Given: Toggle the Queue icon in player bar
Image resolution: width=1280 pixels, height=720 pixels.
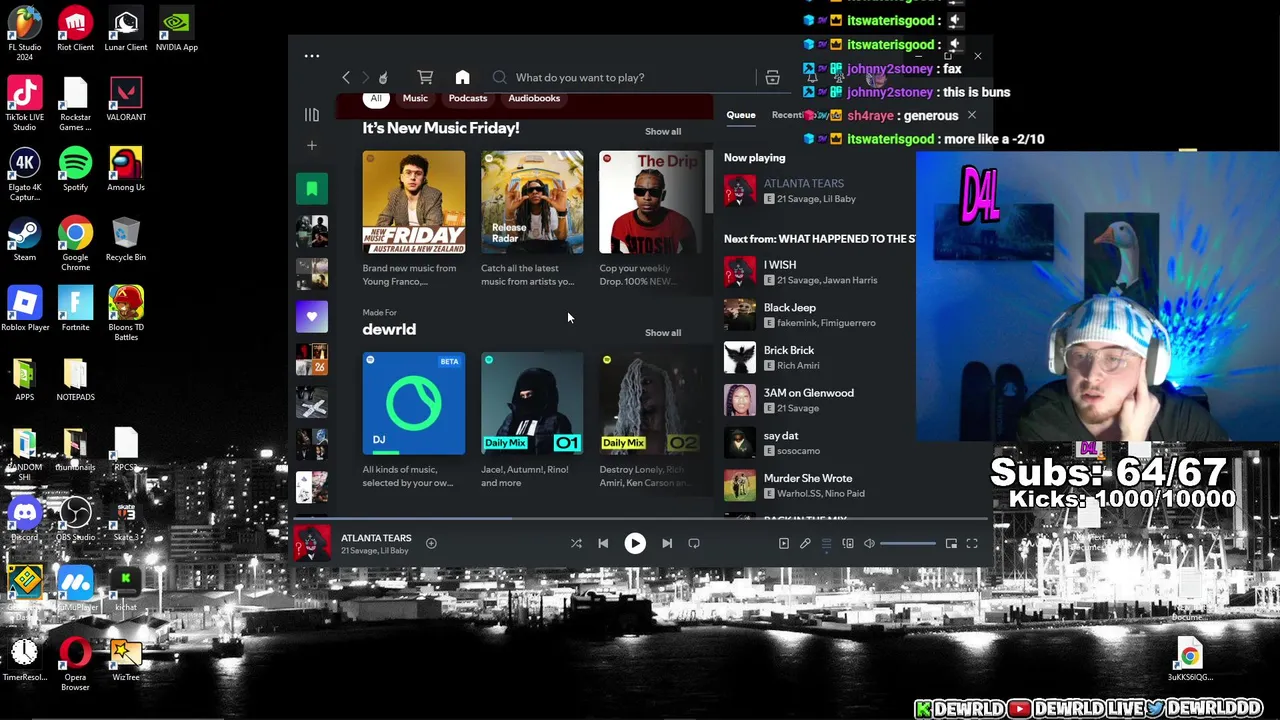Looking at the screenshot, I should [826, 543].
